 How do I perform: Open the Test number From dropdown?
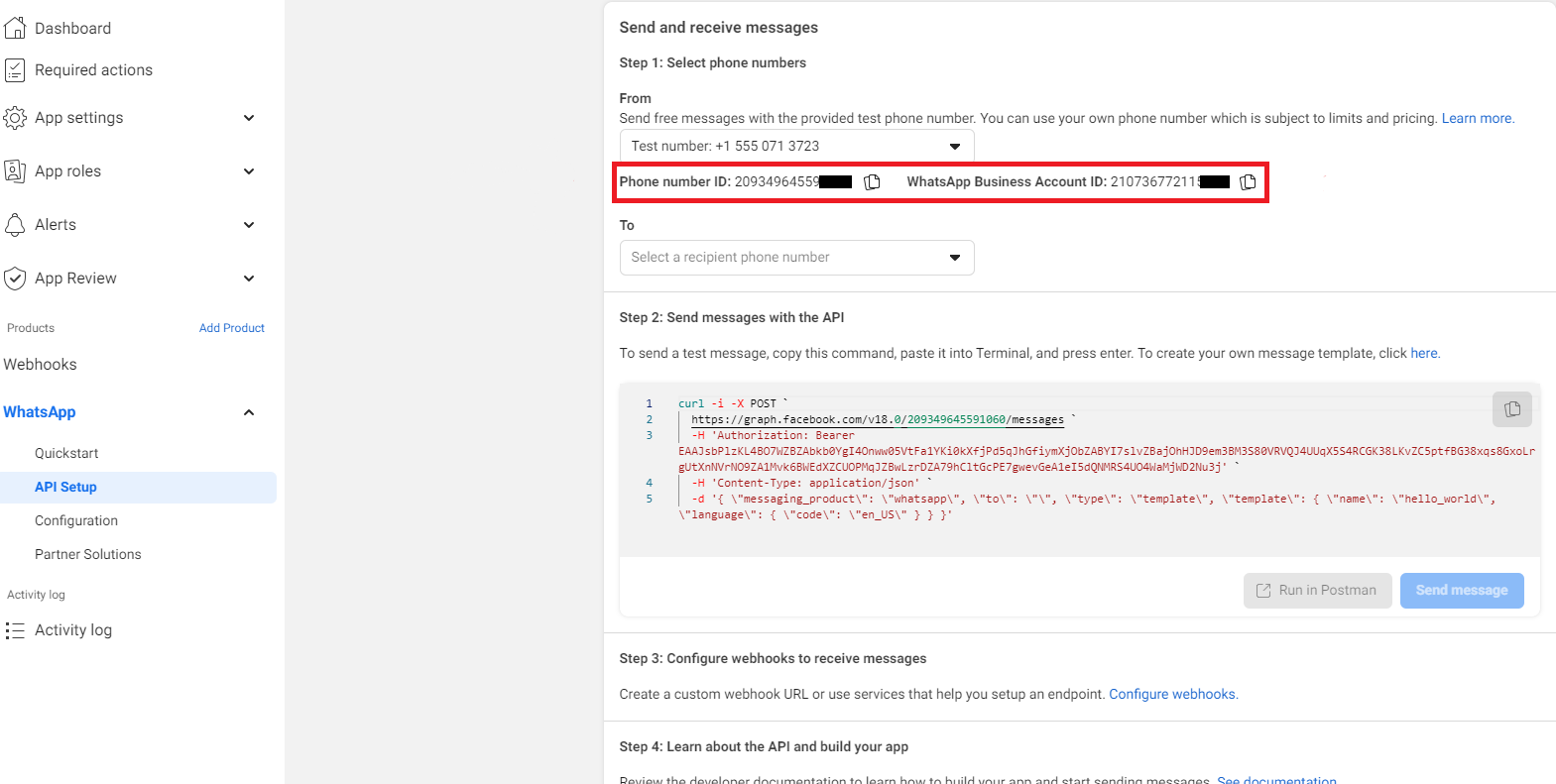796,146
